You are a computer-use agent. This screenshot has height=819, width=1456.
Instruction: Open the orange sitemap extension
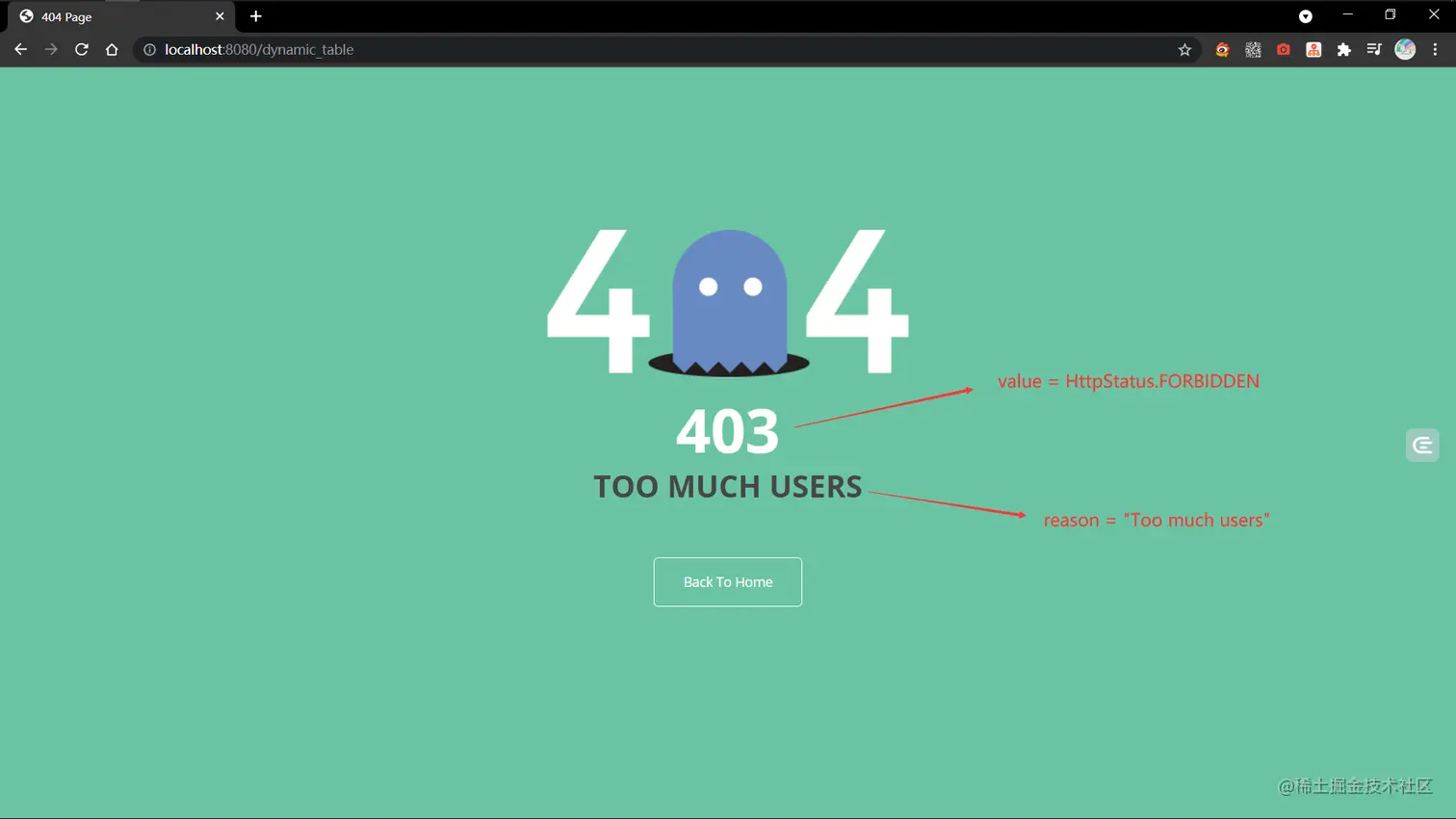[x=1313, y=49]
